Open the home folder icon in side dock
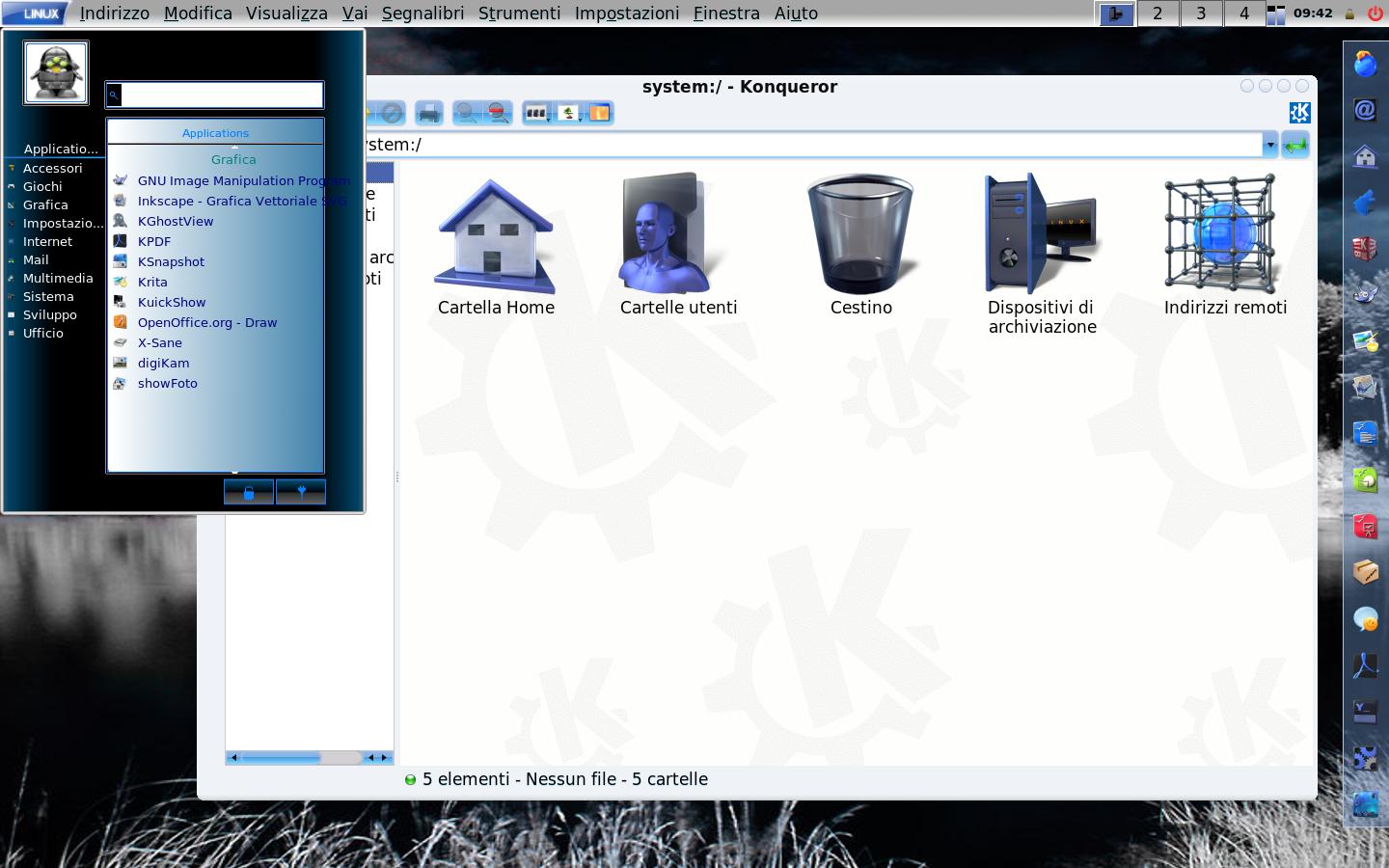1389x868 pixels. point(1365,156)
